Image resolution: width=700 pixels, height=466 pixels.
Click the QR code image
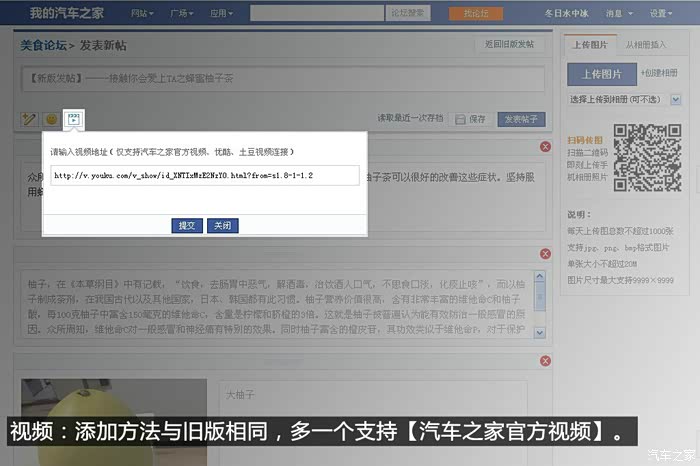click(647, 158)
